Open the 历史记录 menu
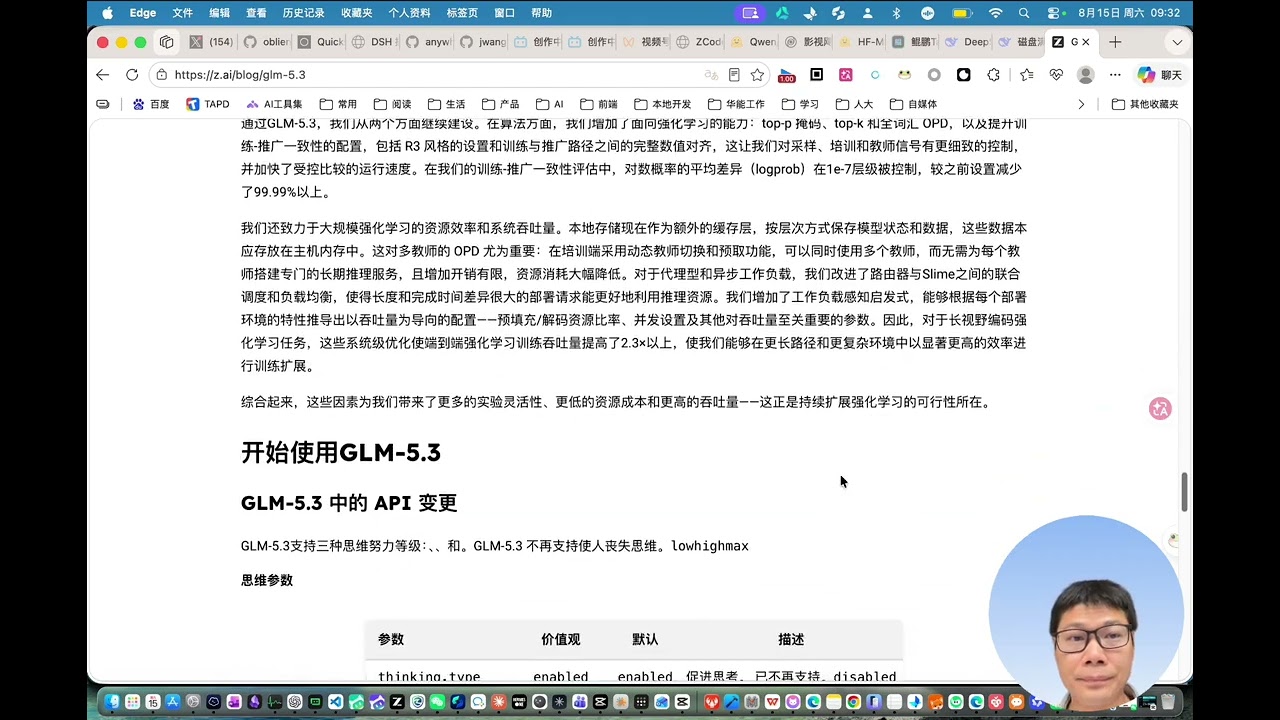This screenshot has width=1280, height=720. [303, 13]
